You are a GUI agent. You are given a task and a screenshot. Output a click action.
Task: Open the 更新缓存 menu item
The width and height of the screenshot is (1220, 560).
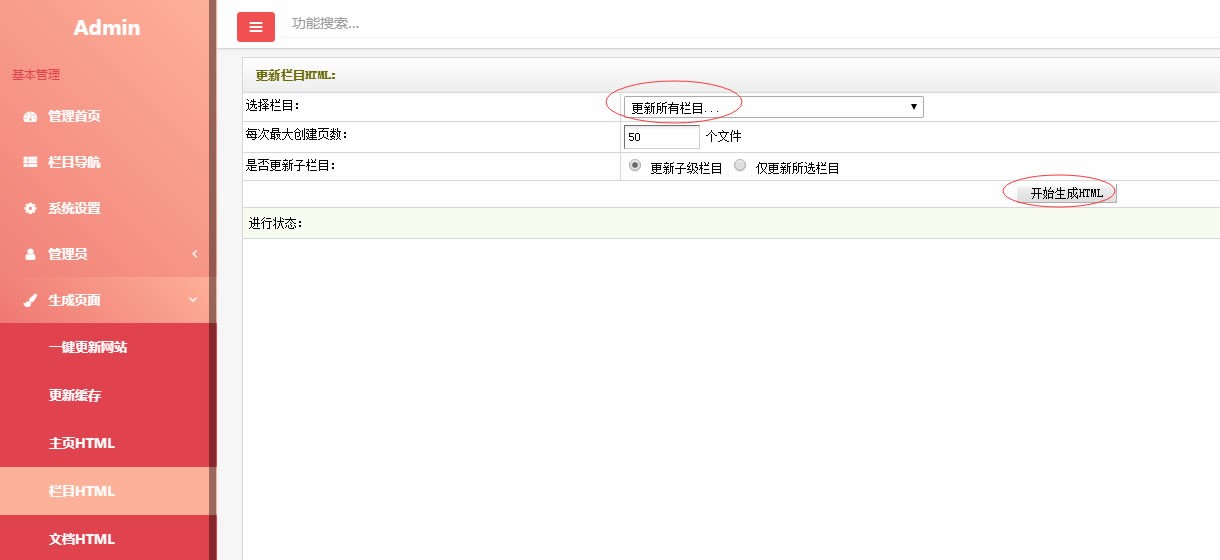[x=75, y=395]
